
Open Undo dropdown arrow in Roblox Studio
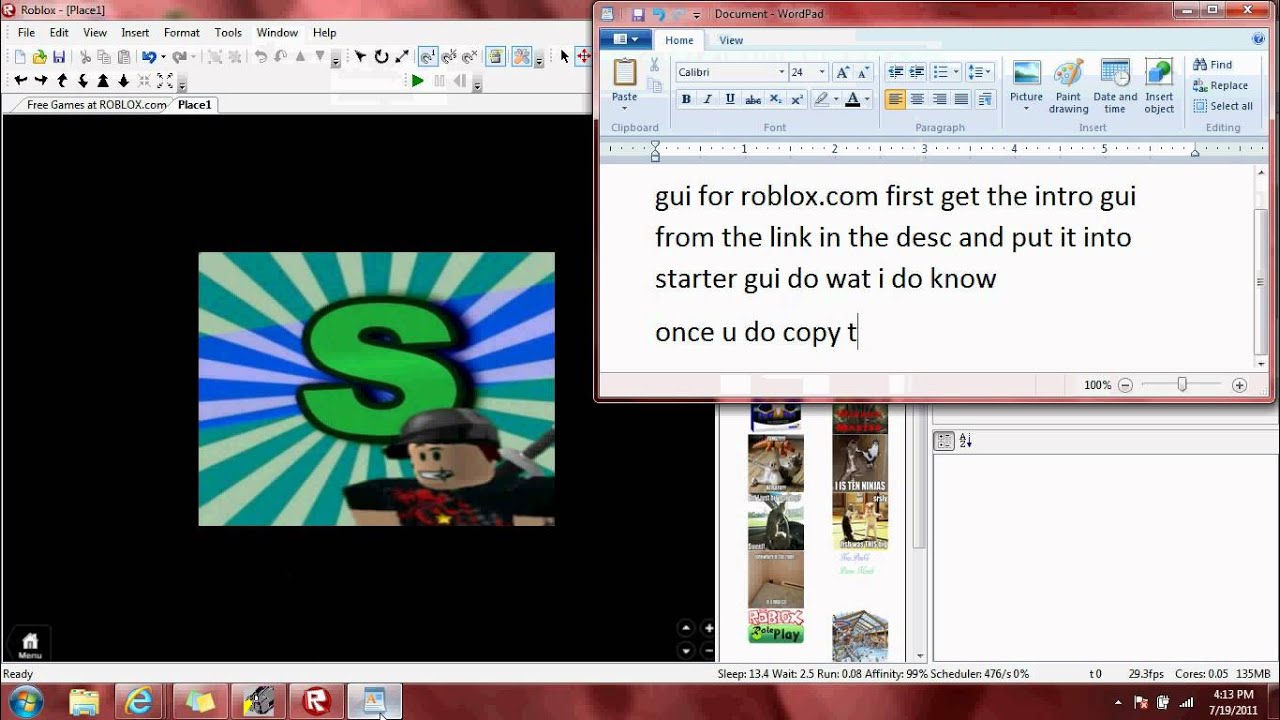[163, 57]
